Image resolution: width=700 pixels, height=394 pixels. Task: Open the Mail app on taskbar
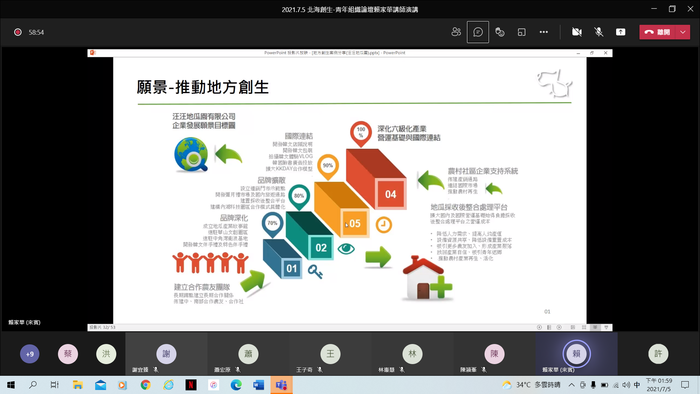[x=100, y=385]
